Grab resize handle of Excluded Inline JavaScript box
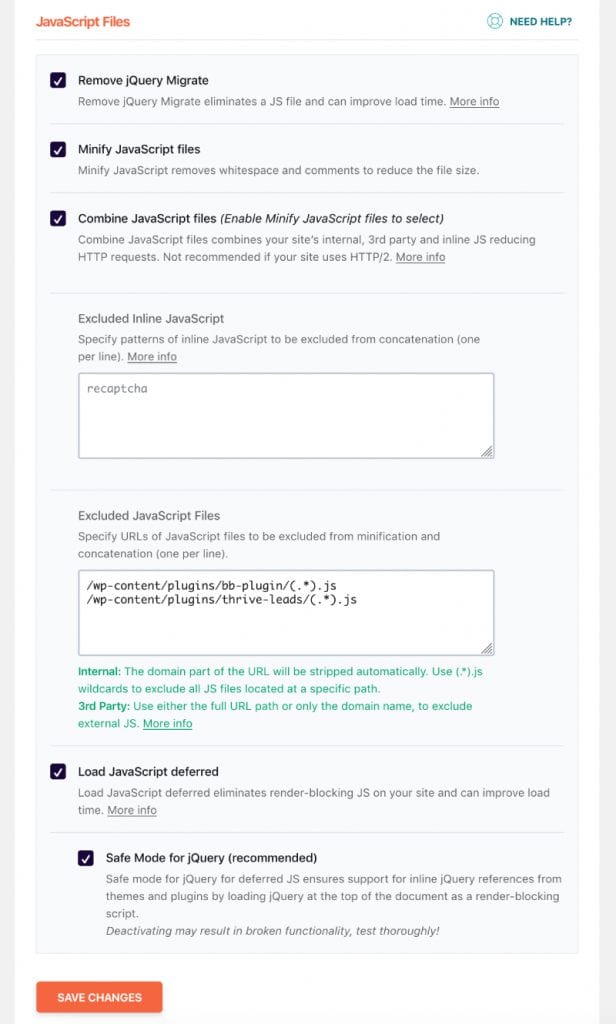616x1024 pixels. click(486, 451)
